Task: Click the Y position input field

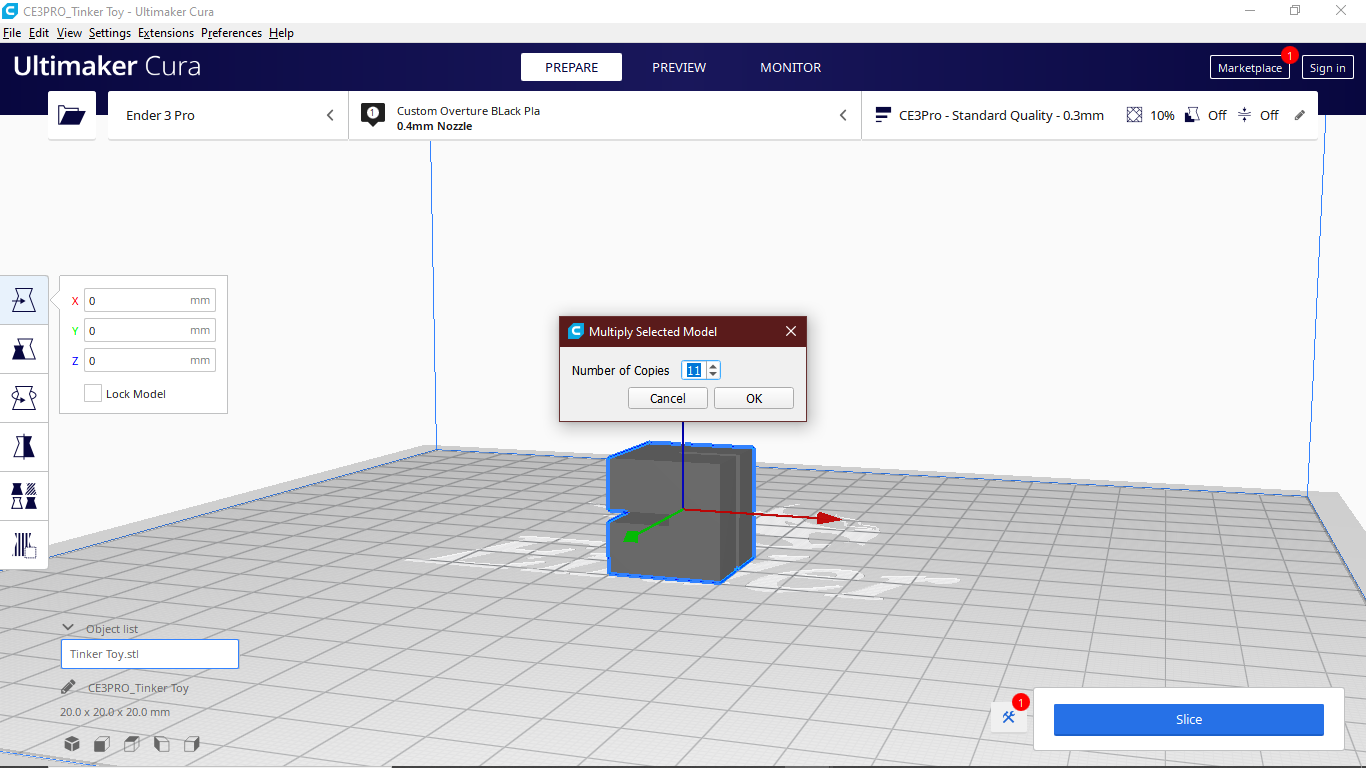Action: pos(149,330)
